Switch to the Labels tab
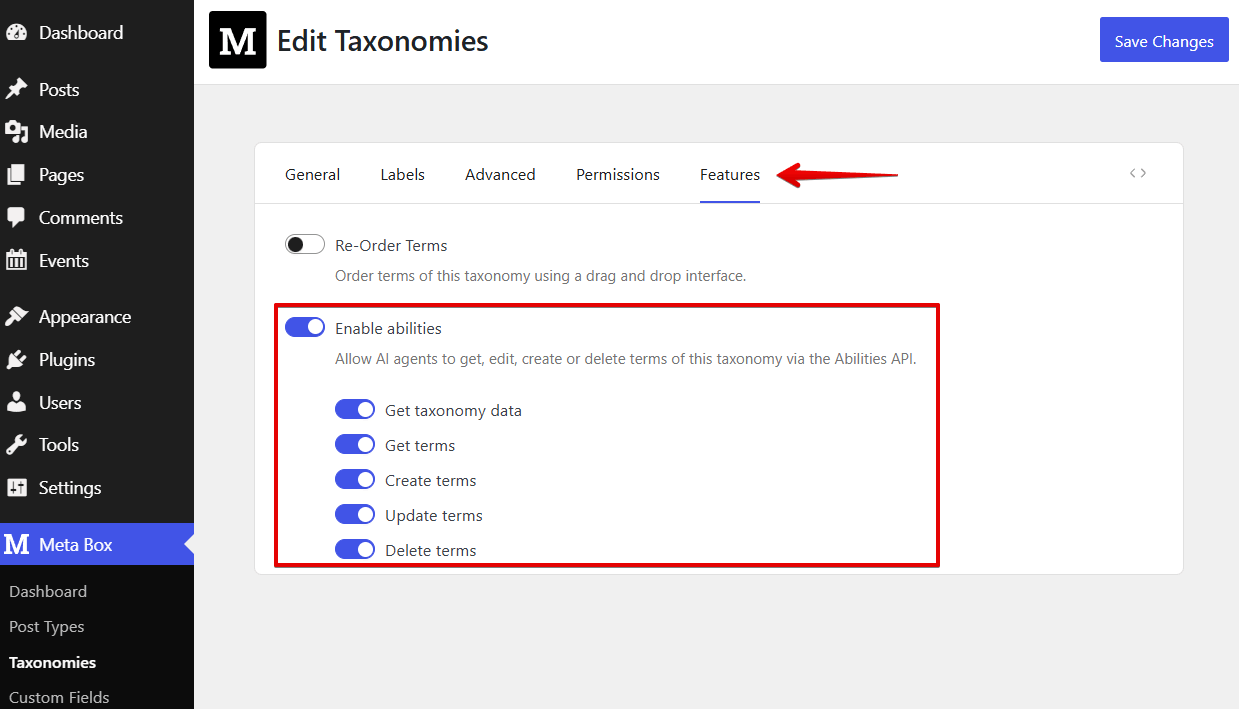Screen dimensions: 1239x709 coord(402,174)
